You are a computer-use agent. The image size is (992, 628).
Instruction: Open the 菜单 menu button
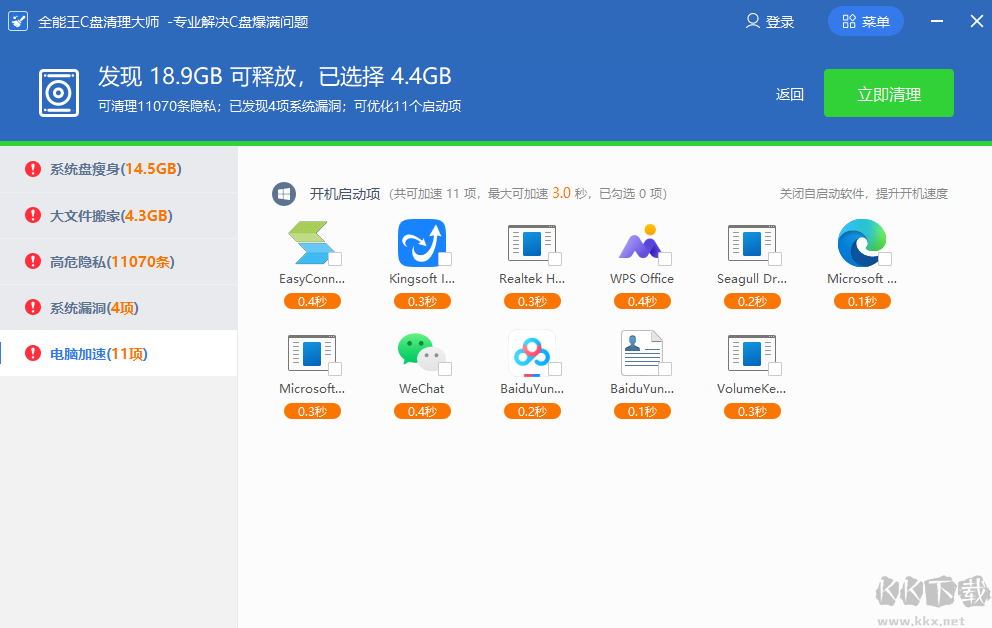point(866,21)
